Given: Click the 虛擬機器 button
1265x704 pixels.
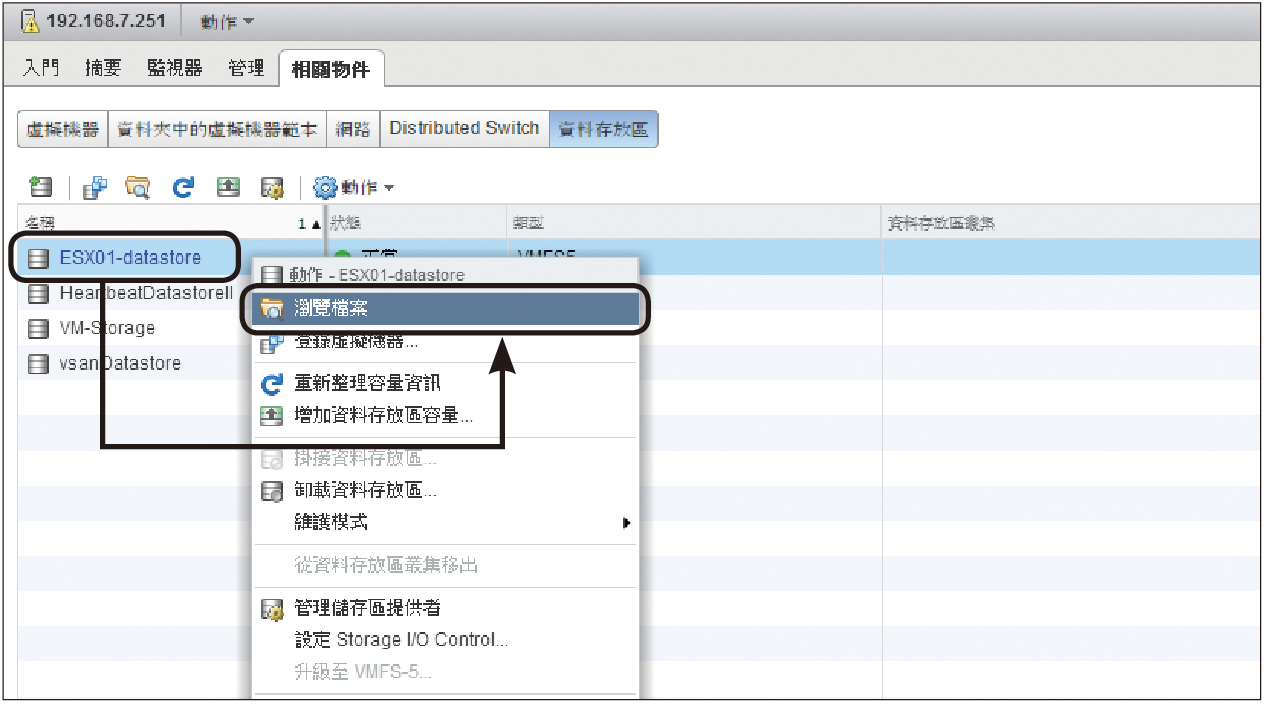Looking at the screenshot, I should (62, 129).
